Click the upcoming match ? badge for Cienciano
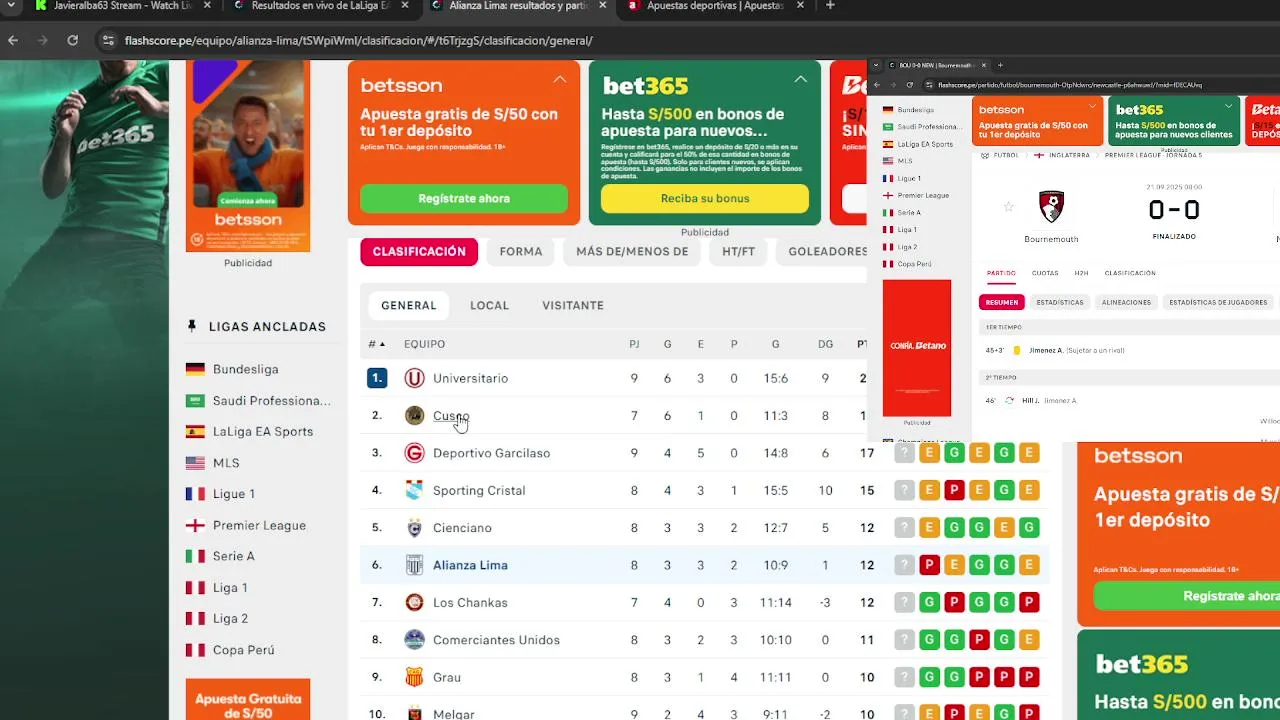Screen dimensions: 1280x720 click(904, 528)
